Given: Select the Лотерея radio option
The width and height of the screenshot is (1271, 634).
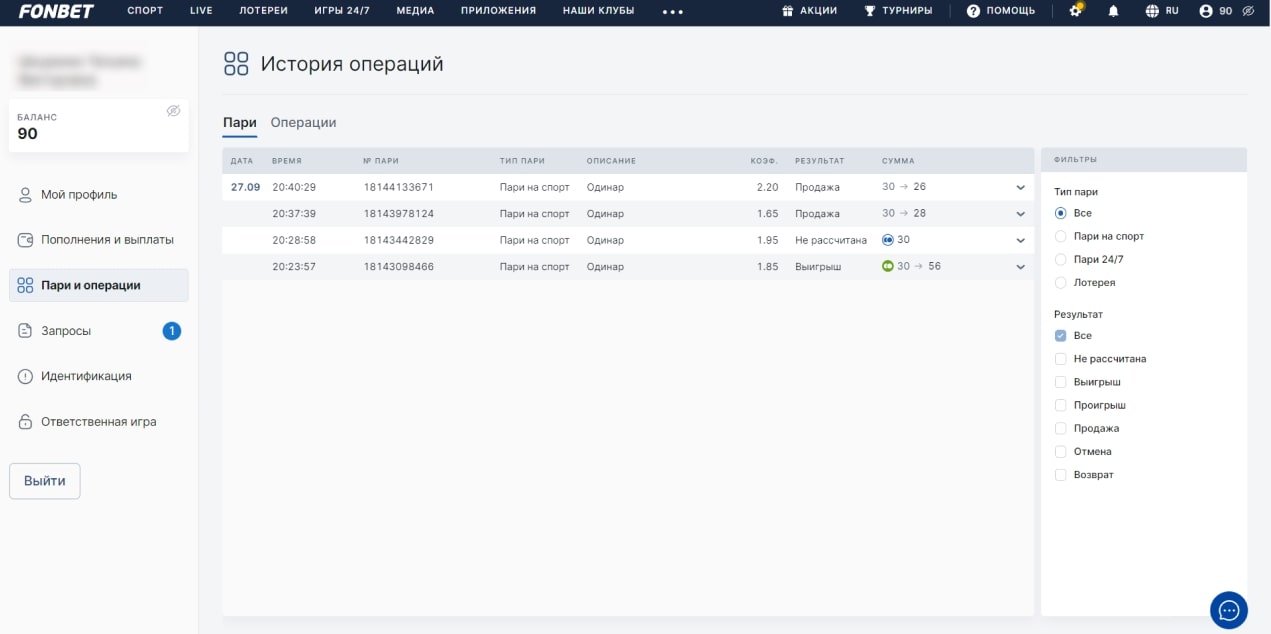Looking at the screenshot, I should (1061, 283).
